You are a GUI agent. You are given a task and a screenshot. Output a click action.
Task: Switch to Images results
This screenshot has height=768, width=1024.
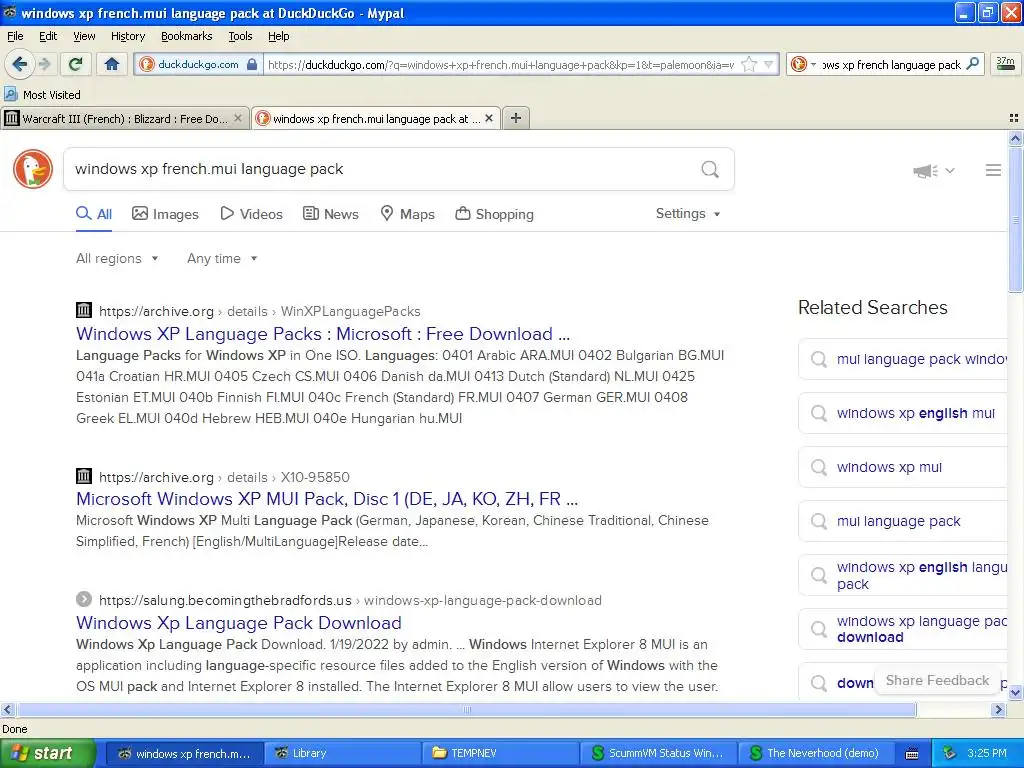165,214
